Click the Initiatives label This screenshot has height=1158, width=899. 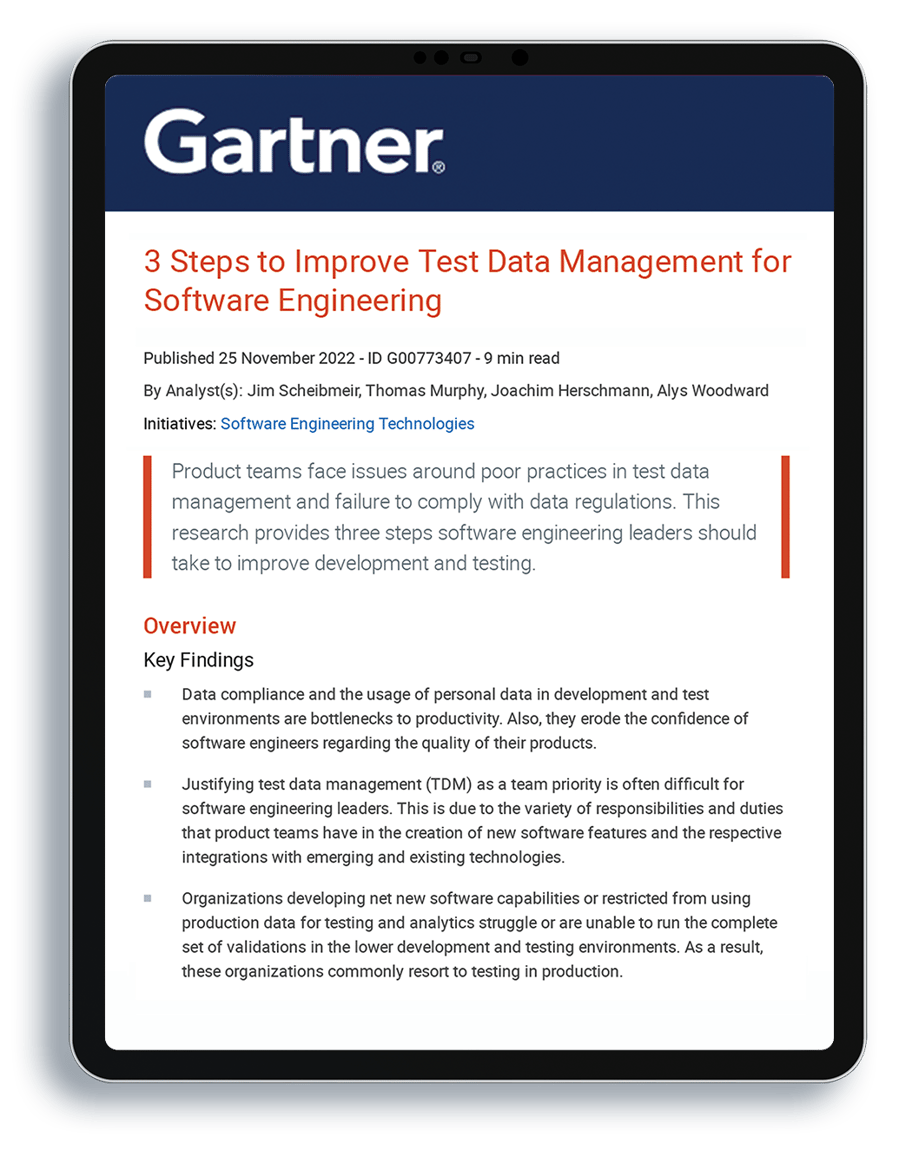(178, 424)
